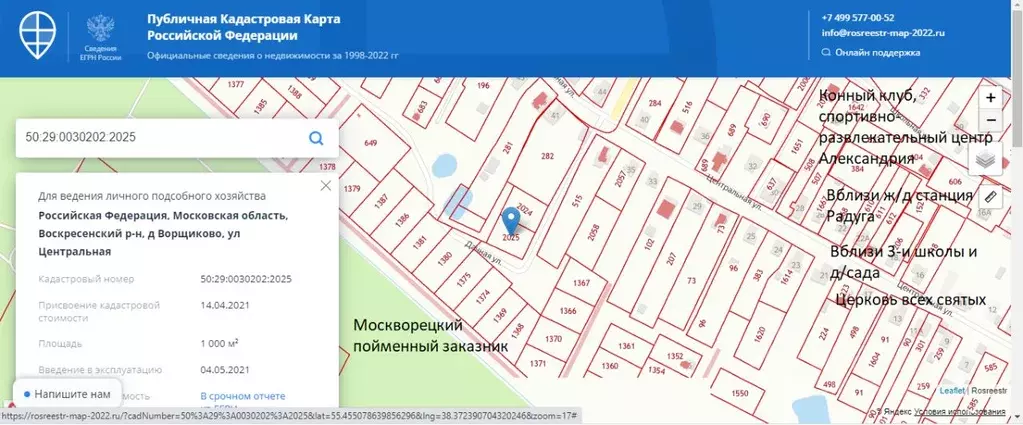Viewport: 1023px width, 425px height.
Task: Close the parcel info panel
Action: click(326, 185)
